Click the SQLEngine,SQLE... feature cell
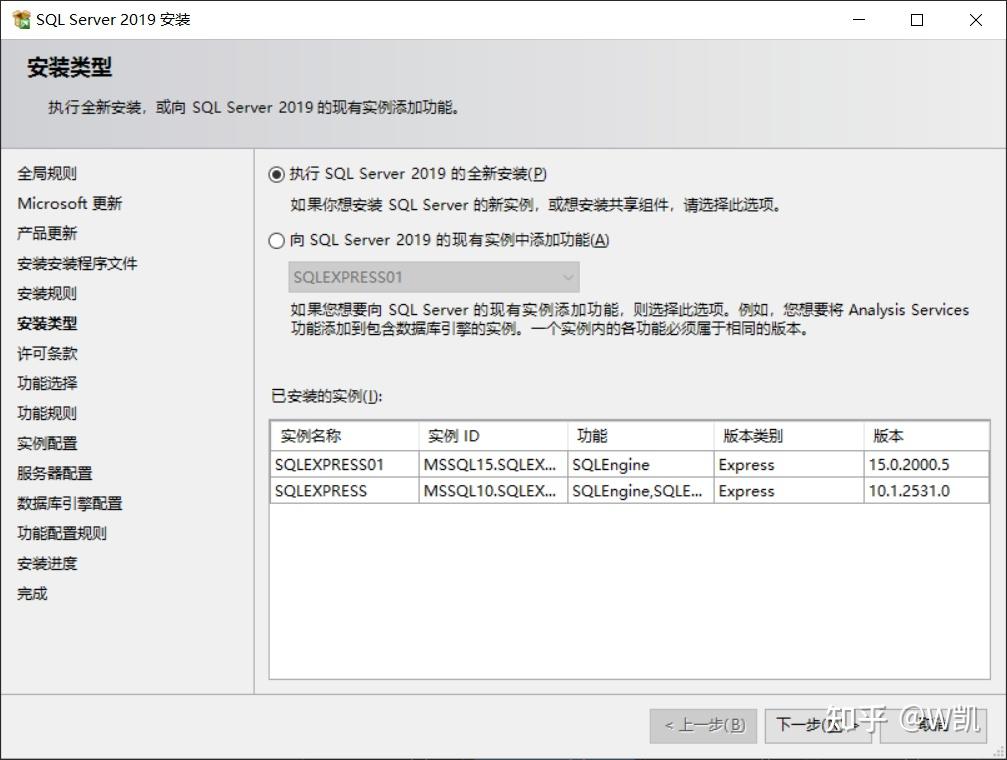1007x760 pixels. tap(640, 491)
